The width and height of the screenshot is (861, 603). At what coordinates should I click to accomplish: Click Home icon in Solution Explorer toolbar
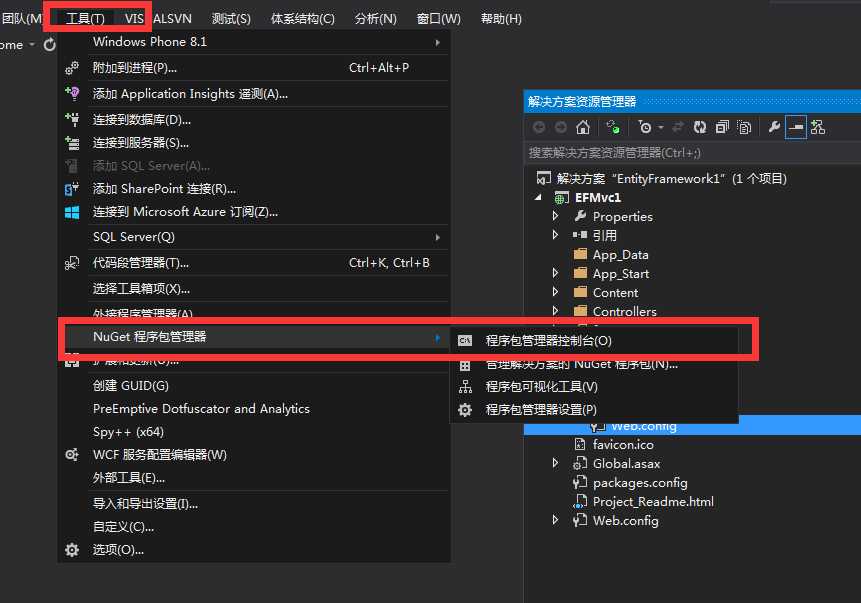tap(583, 127)
